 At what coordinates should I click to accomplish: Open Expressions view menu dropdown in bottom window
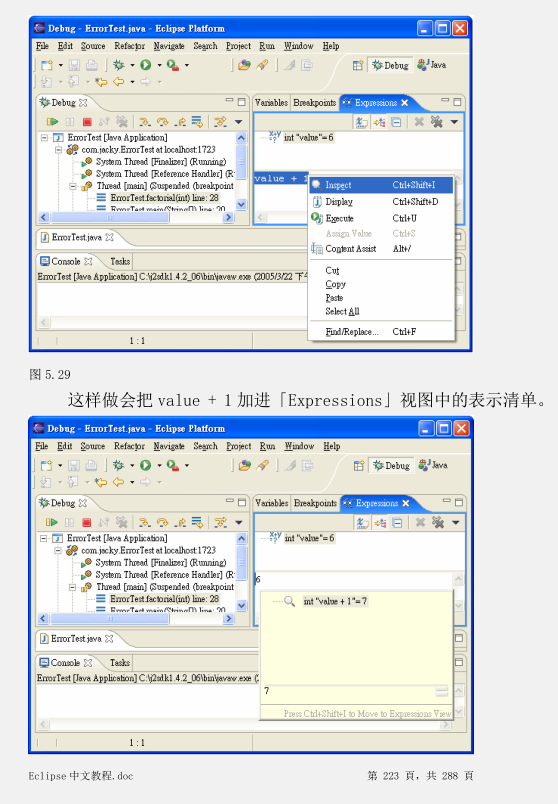(x=455, y=522)
